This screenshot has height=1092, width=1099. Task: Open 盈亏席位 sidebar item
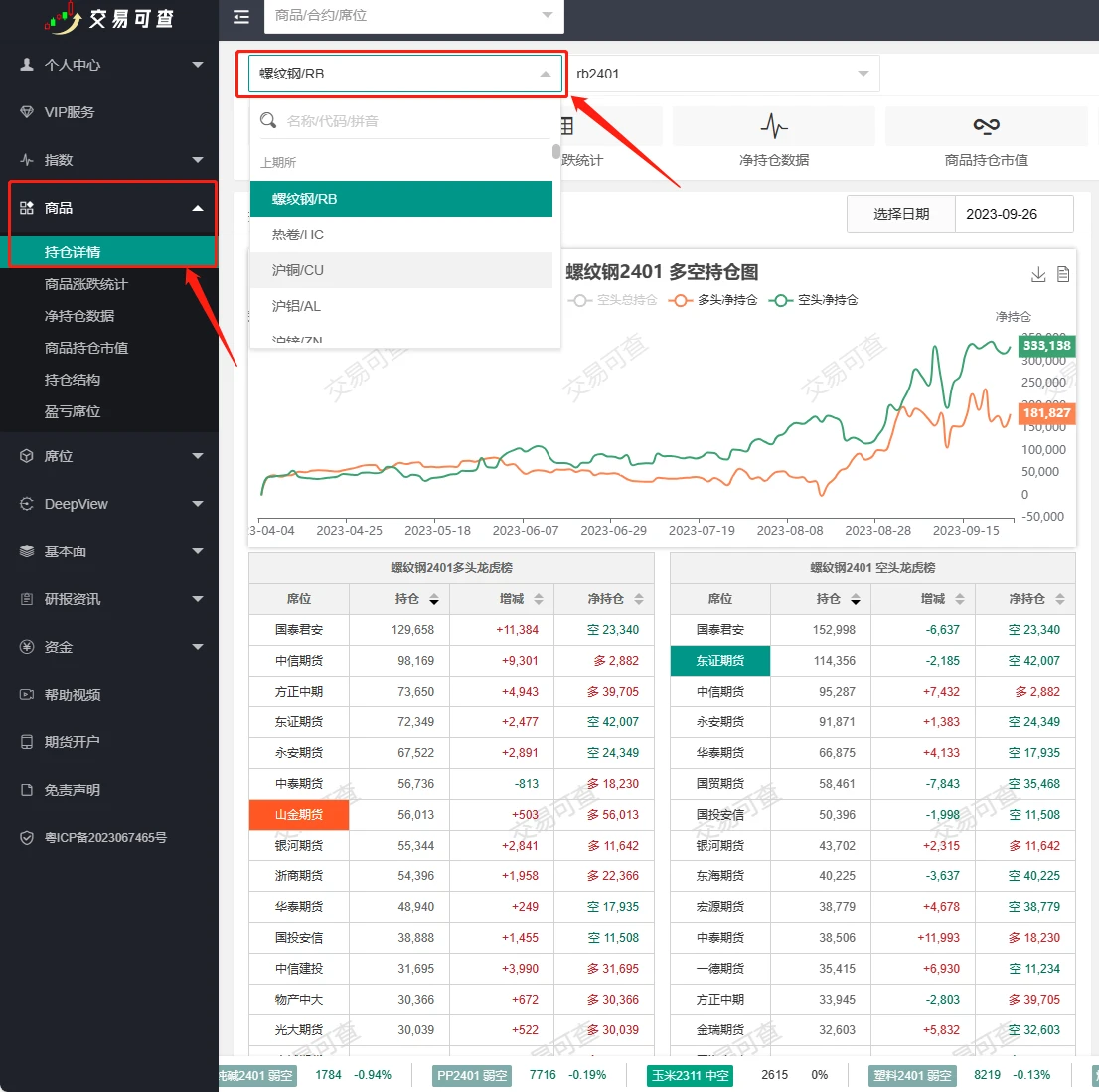(73, 411)
